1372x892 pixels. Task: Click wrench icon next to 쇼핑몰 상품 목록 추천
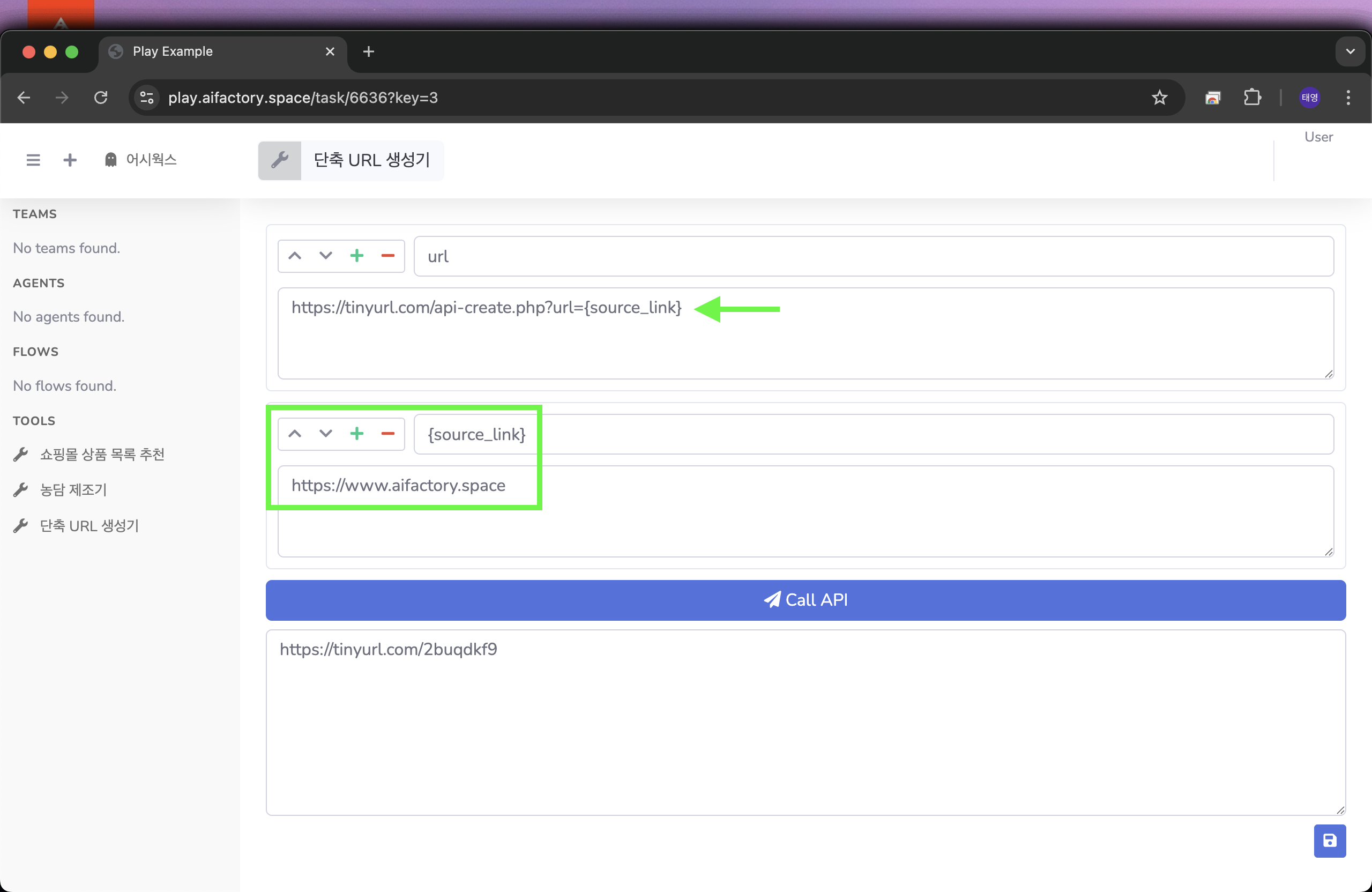[21, 455]
